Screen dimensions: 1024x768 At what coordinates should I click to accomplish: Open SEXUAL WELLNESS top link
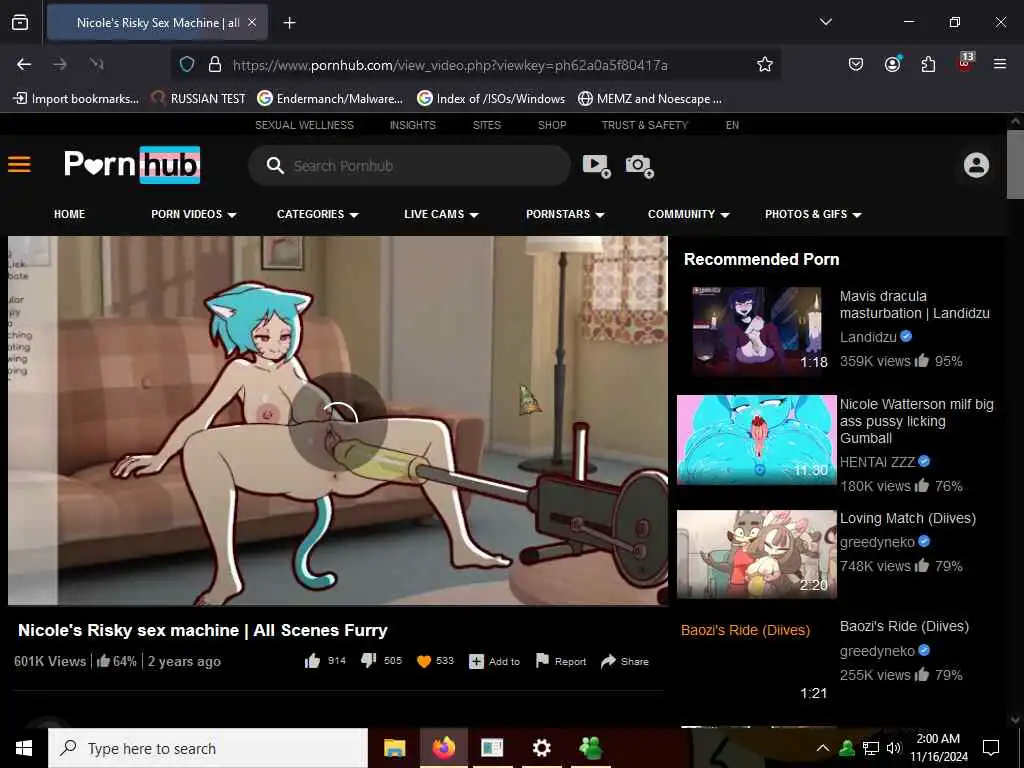click(304, 125)
